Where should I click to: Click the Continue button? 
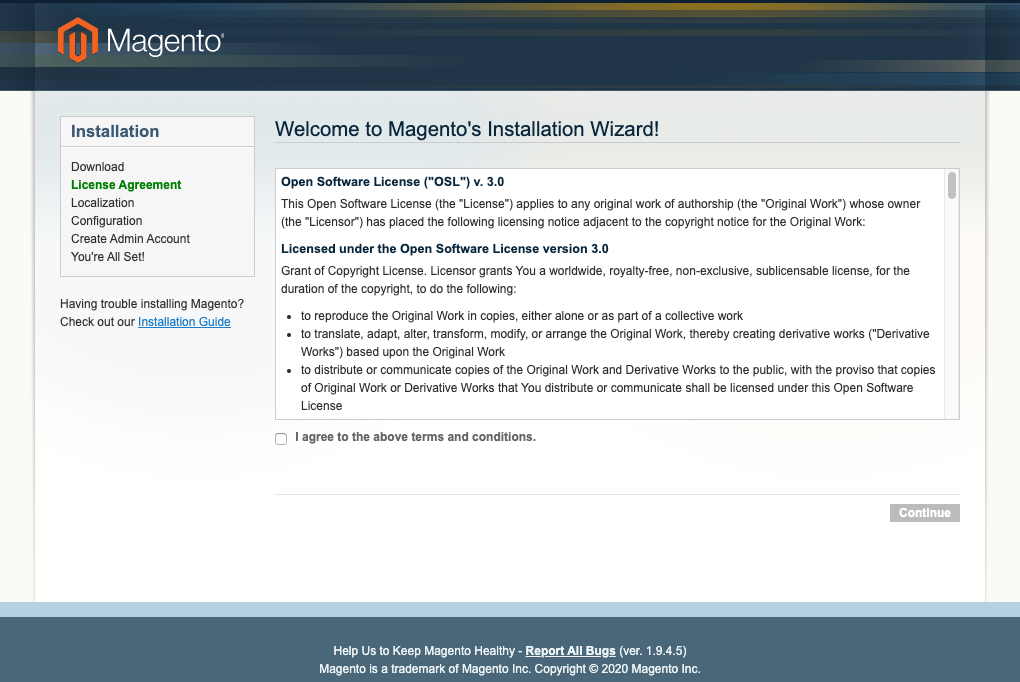[924, 513]
